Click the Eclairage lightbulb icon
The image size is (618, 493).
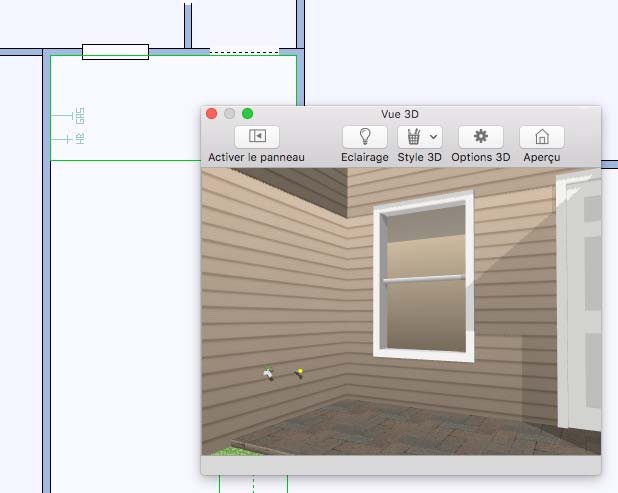[364, 137]
